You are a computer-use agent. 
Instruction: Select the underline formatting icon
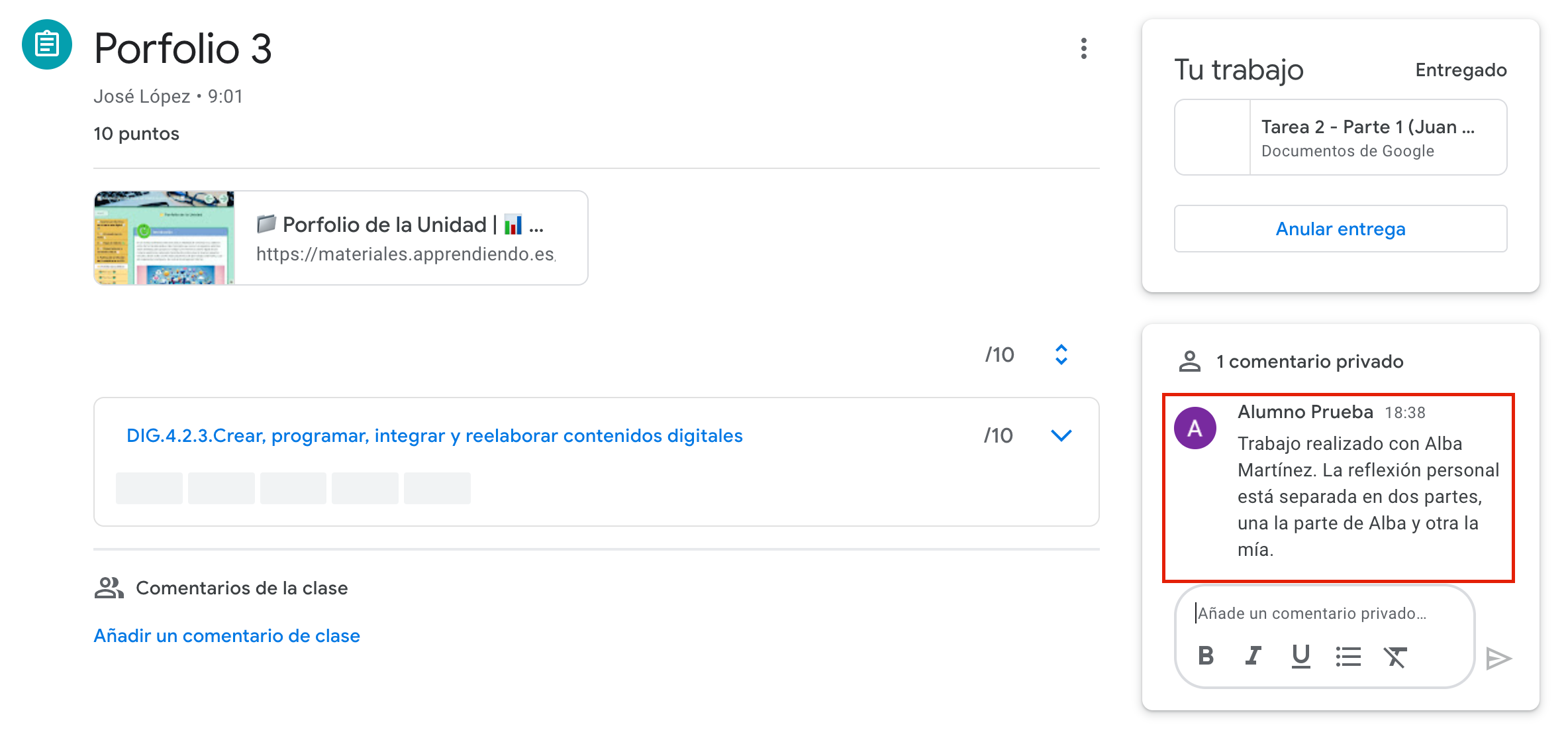point(1300,657)
